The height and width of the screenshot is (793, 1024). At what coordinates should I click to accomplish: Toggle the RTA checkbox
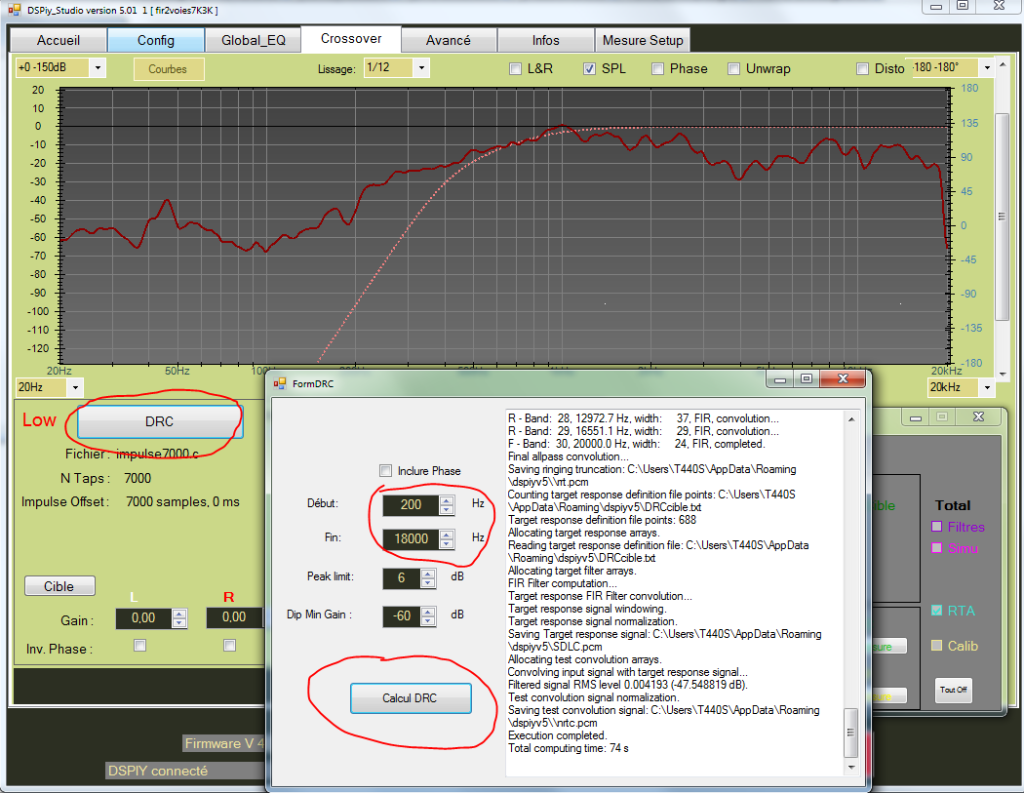[x=937, y=611]
